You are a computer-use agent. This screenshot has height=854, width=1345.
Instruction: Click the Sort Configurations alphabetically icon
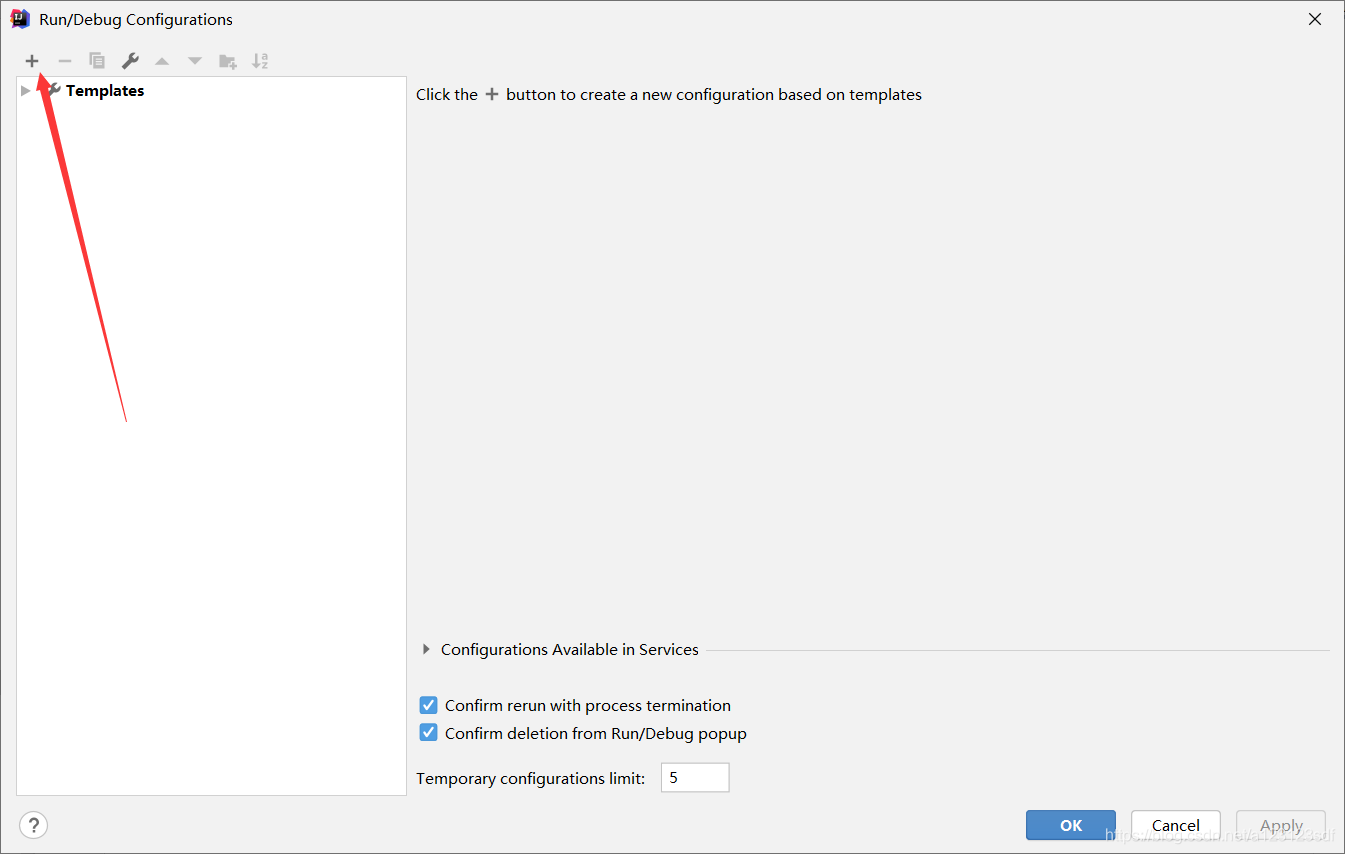click(260, 61)
